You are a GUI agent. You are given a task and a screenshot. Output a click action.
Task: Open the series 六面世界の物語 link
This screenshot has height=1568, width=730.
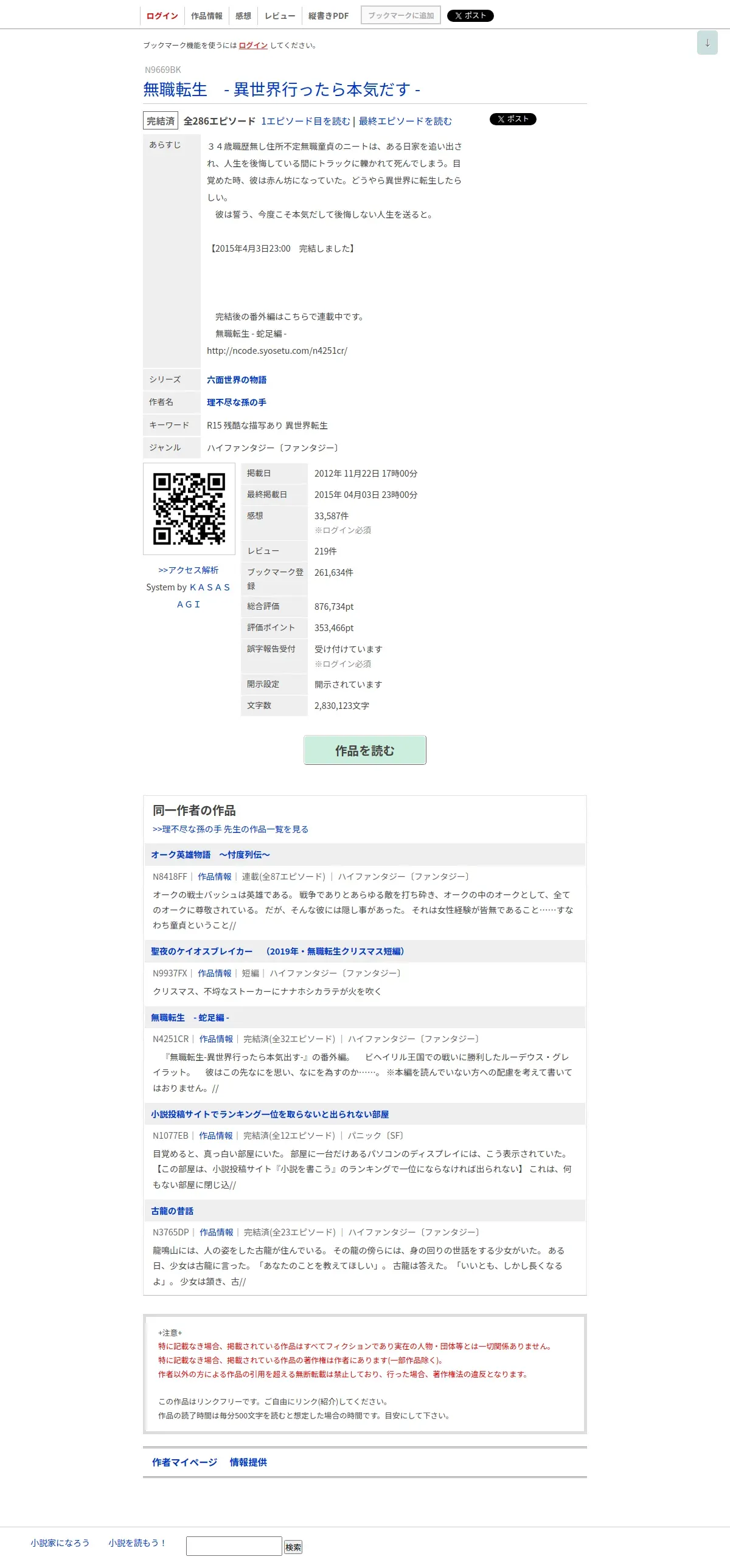point(236,380)
